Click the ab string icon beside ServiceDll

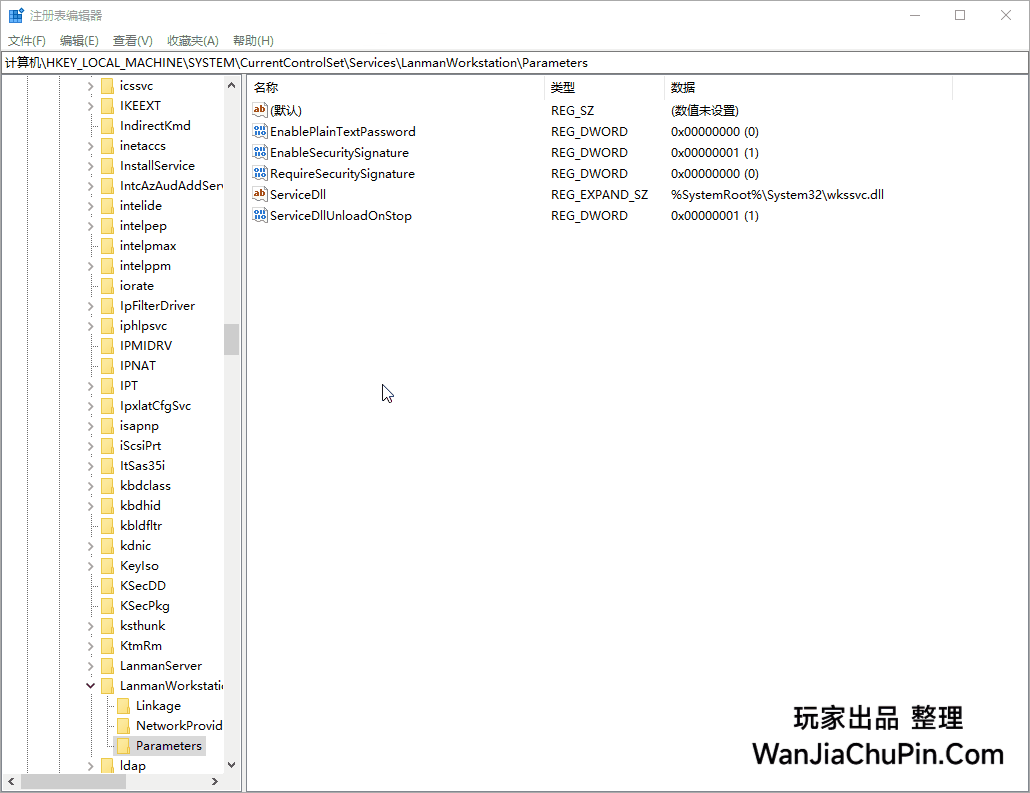(260, 194)
